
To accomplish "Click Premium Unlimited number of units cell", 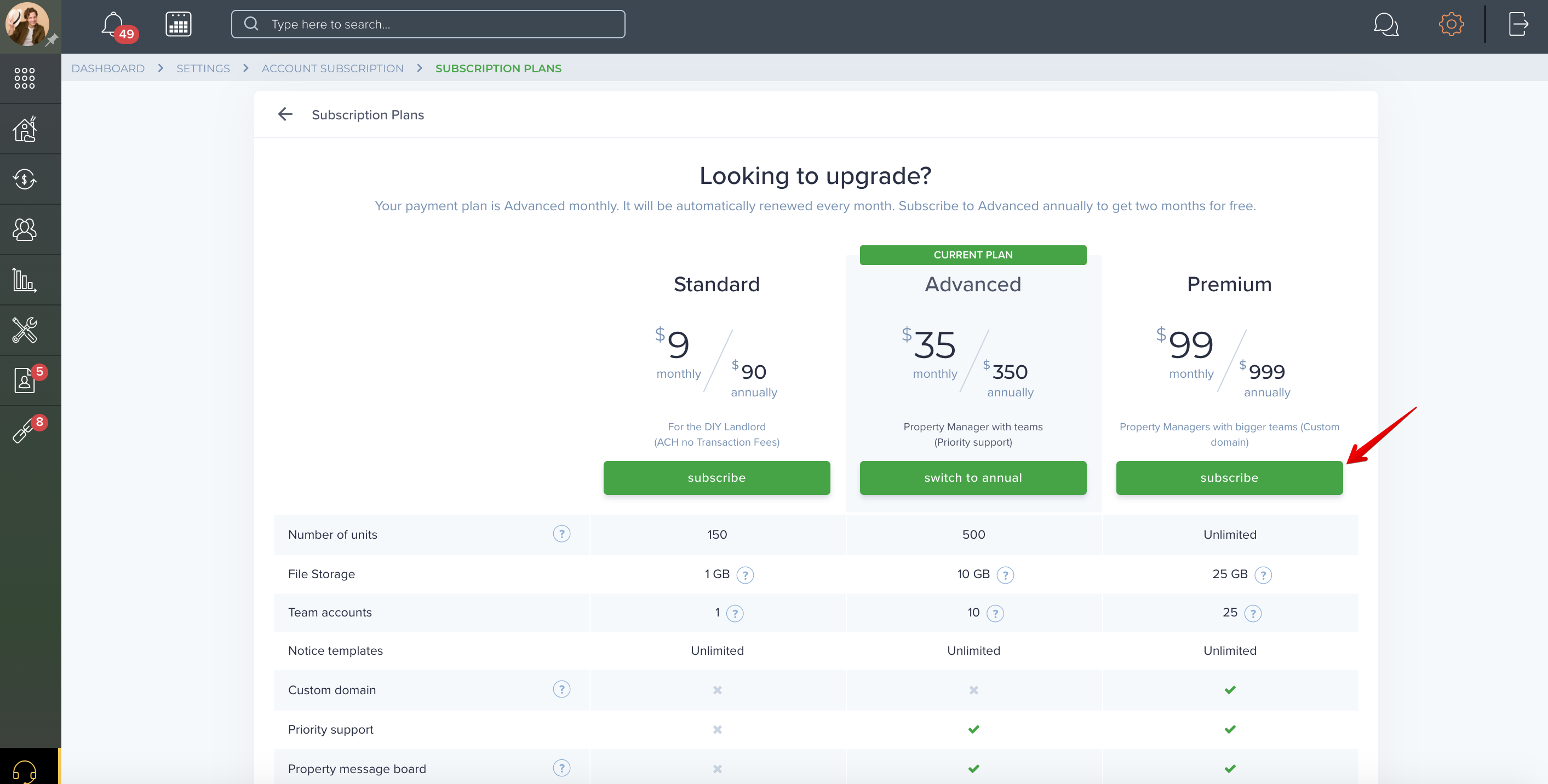I will pyautogui.click(x=1230, y=534).
